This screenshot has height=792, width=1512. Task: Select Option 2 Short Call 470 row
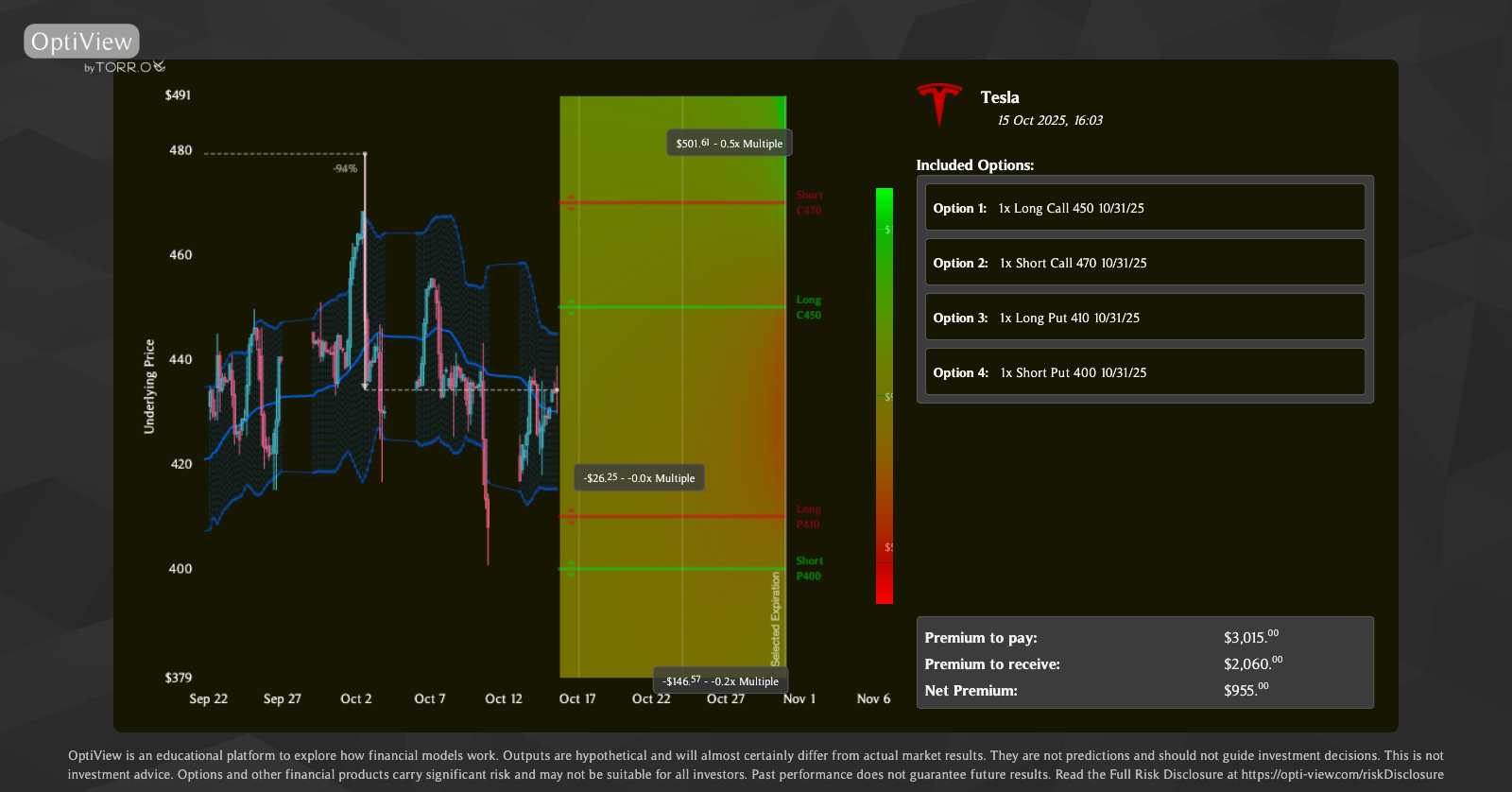(x=1144, y=263)
